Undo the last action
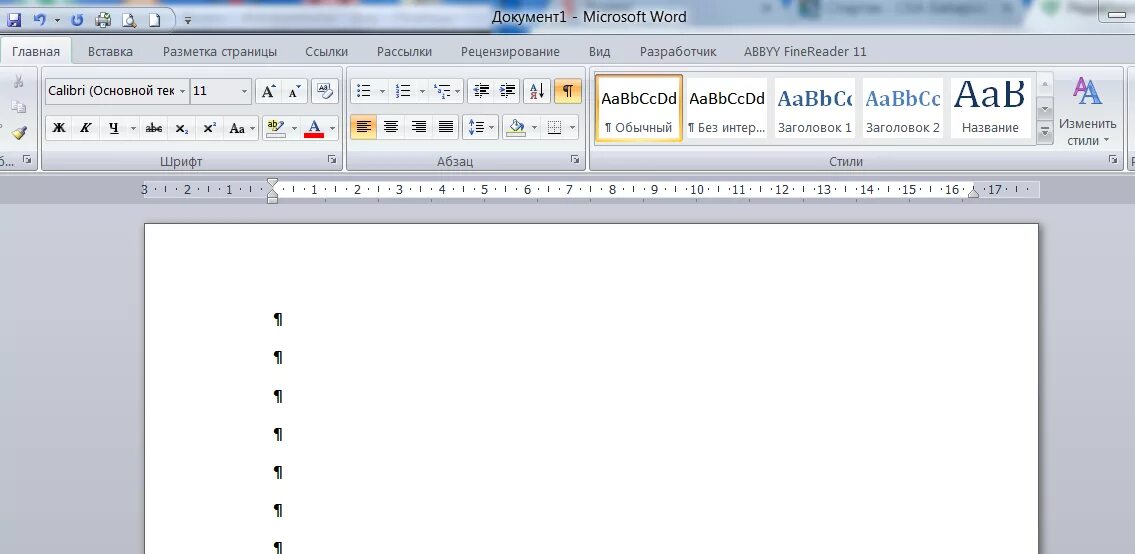The width and height of the screenshot is (1135, 554). pyautogui.click(x=40, y=20)
